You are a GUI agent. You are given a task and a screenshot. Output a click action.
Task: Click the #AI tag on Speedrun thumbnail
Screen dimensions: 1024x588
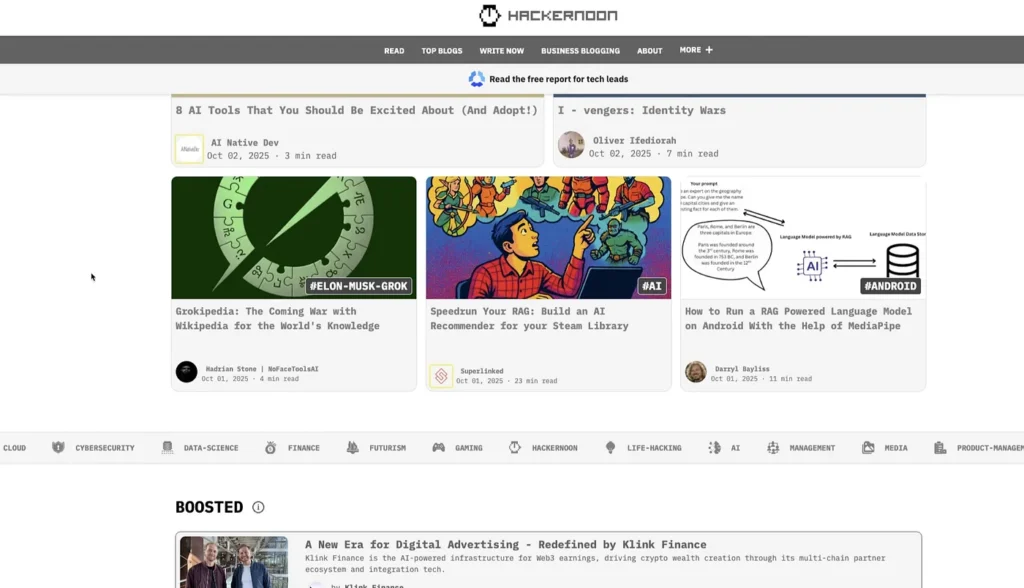point(652,286)
